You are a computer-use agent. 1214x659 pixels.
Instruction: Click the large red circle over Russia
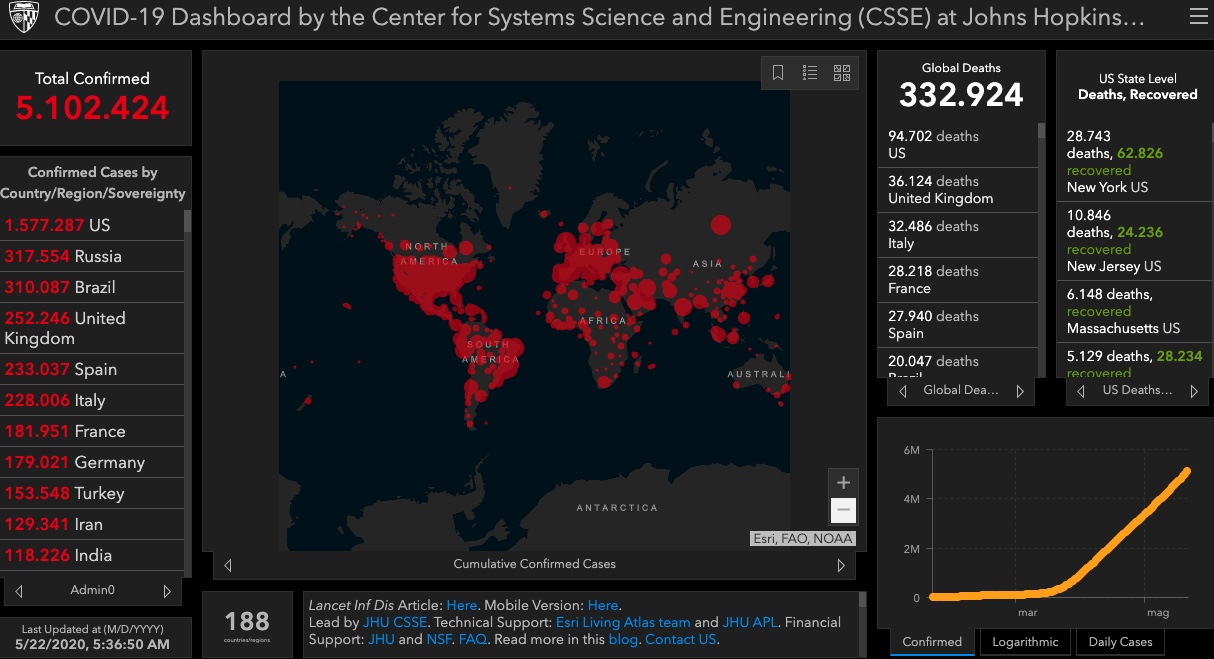click(721, 224)
